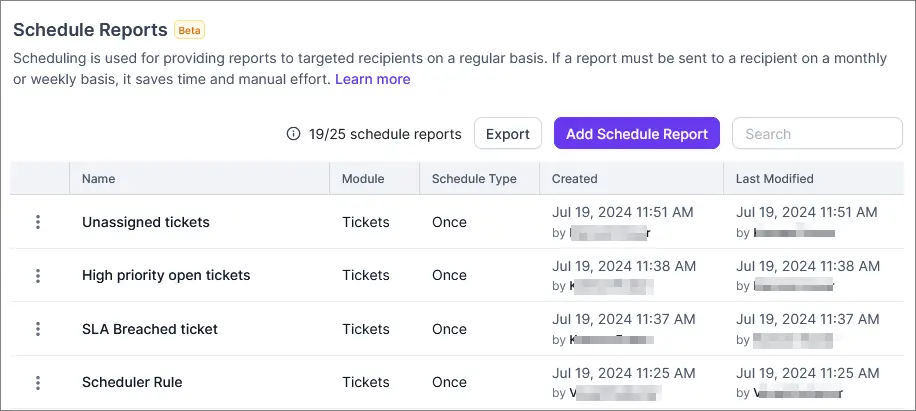This screenshot has height=411, width=916.
Task: Click the Export button
Action: click(508, 134)
